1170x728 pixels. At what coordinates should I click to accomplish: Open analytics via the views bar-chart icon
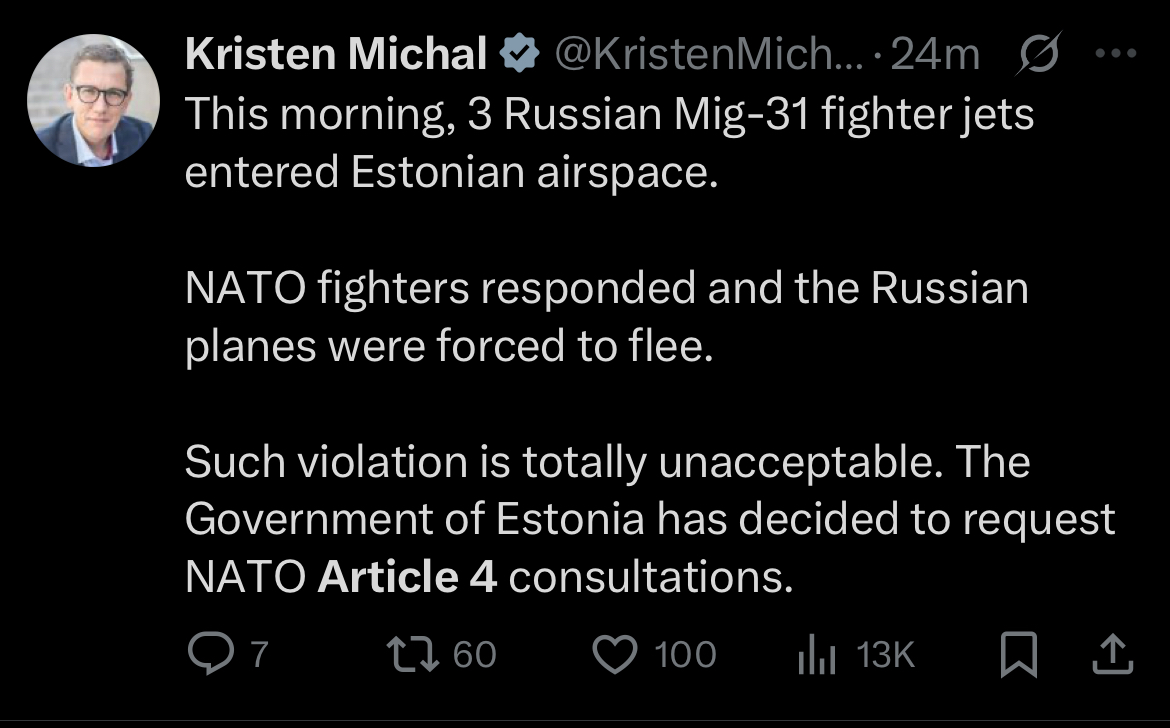[x=815, y=656]
